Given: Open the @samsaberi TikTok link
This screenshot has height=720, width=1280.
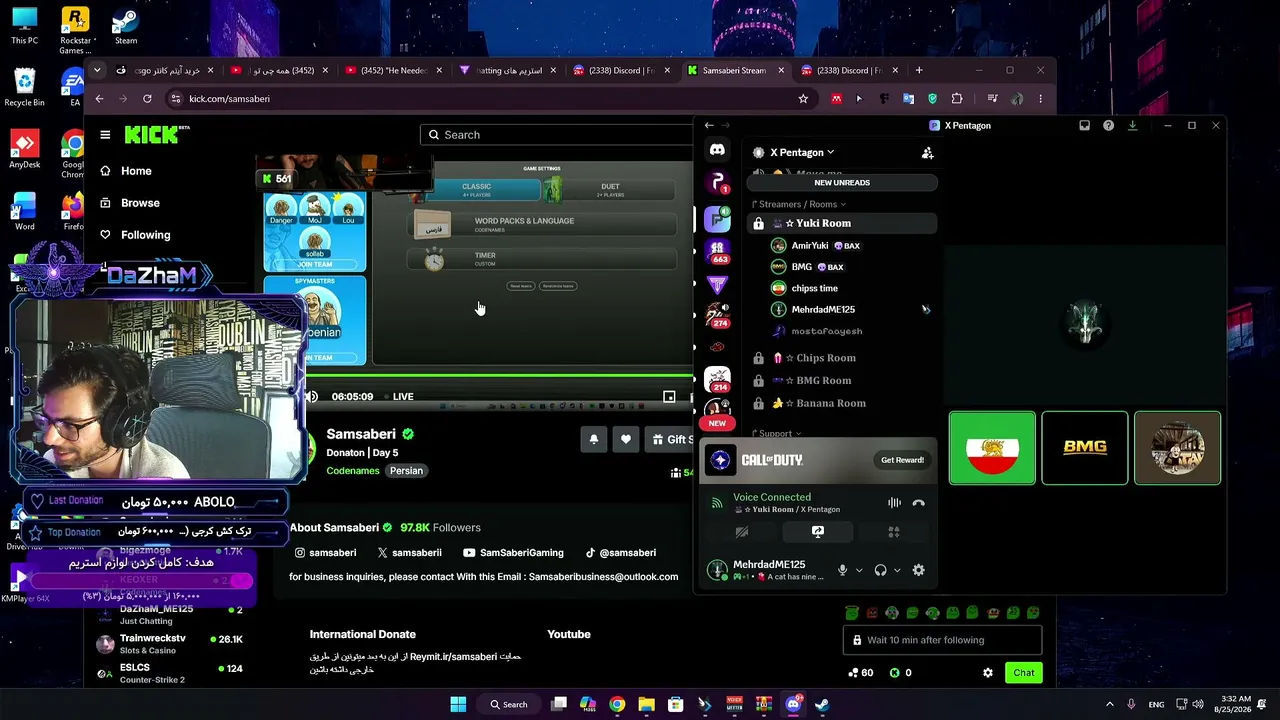Looking at the screenshot, I should tap(620, 553).
